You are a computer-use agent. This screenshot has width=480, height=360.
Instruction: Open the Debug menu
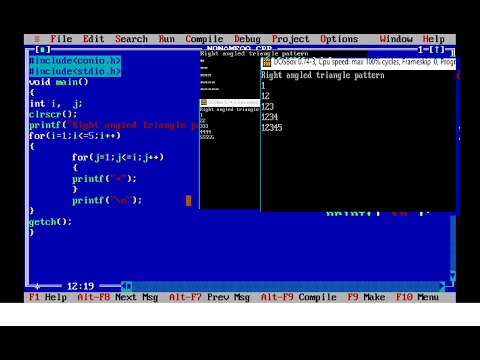click(x=247, y=39)
